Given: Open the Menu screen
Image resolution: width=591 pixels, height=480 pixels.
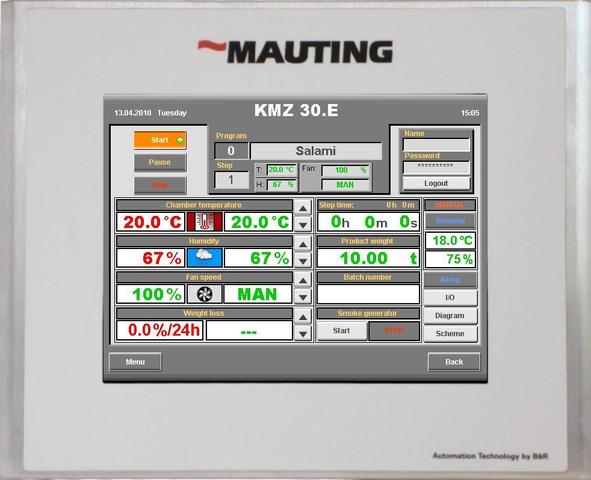Looking at the screenshot, I should tap(135, 362).
